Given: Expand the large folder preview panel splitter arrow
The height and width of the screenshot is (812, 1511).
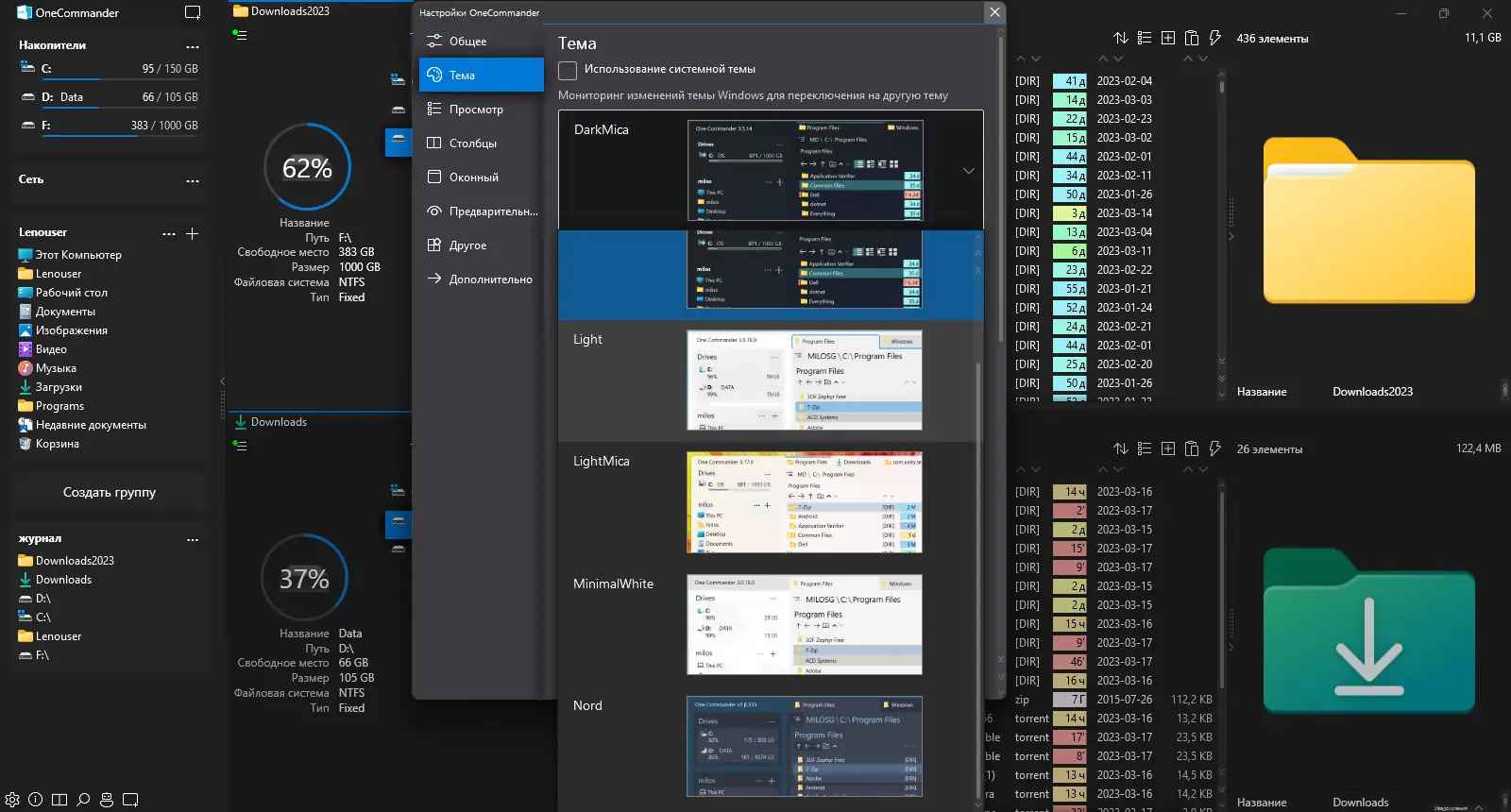Looking at the screenshot, I should click(1231, 236).
